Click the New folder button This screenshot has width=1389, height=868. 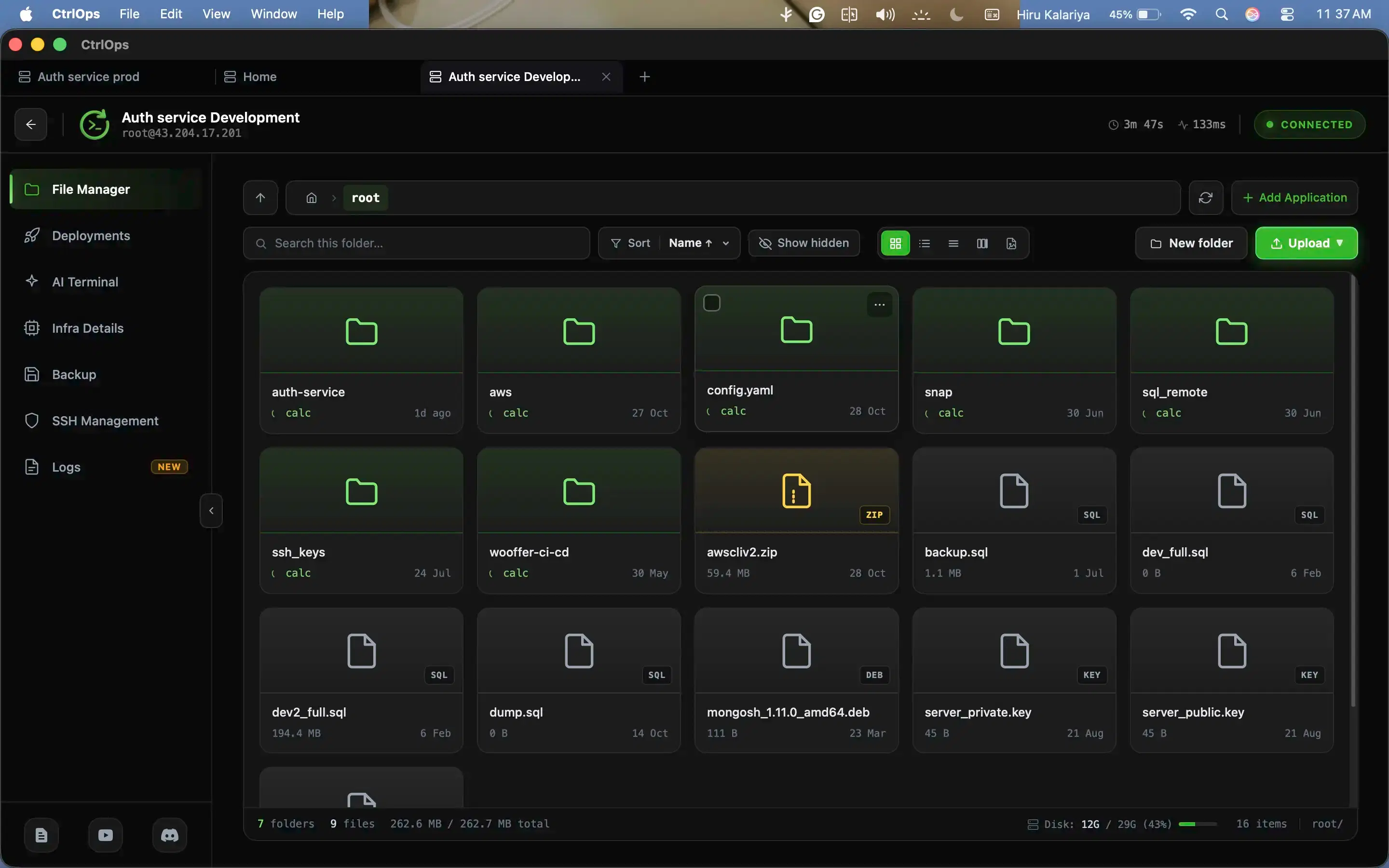point(1191,243)
